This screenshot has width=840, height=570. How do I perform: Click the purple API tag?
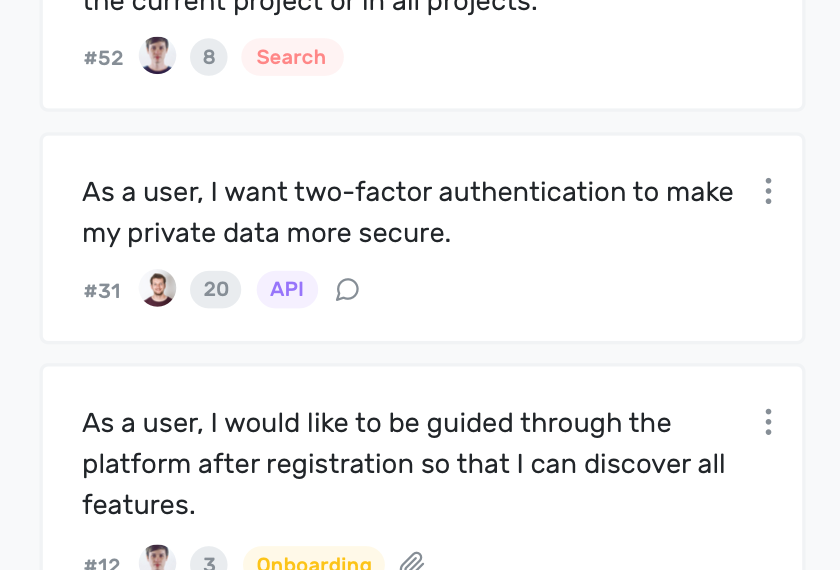pyautogui.click(x=287, y=289)
